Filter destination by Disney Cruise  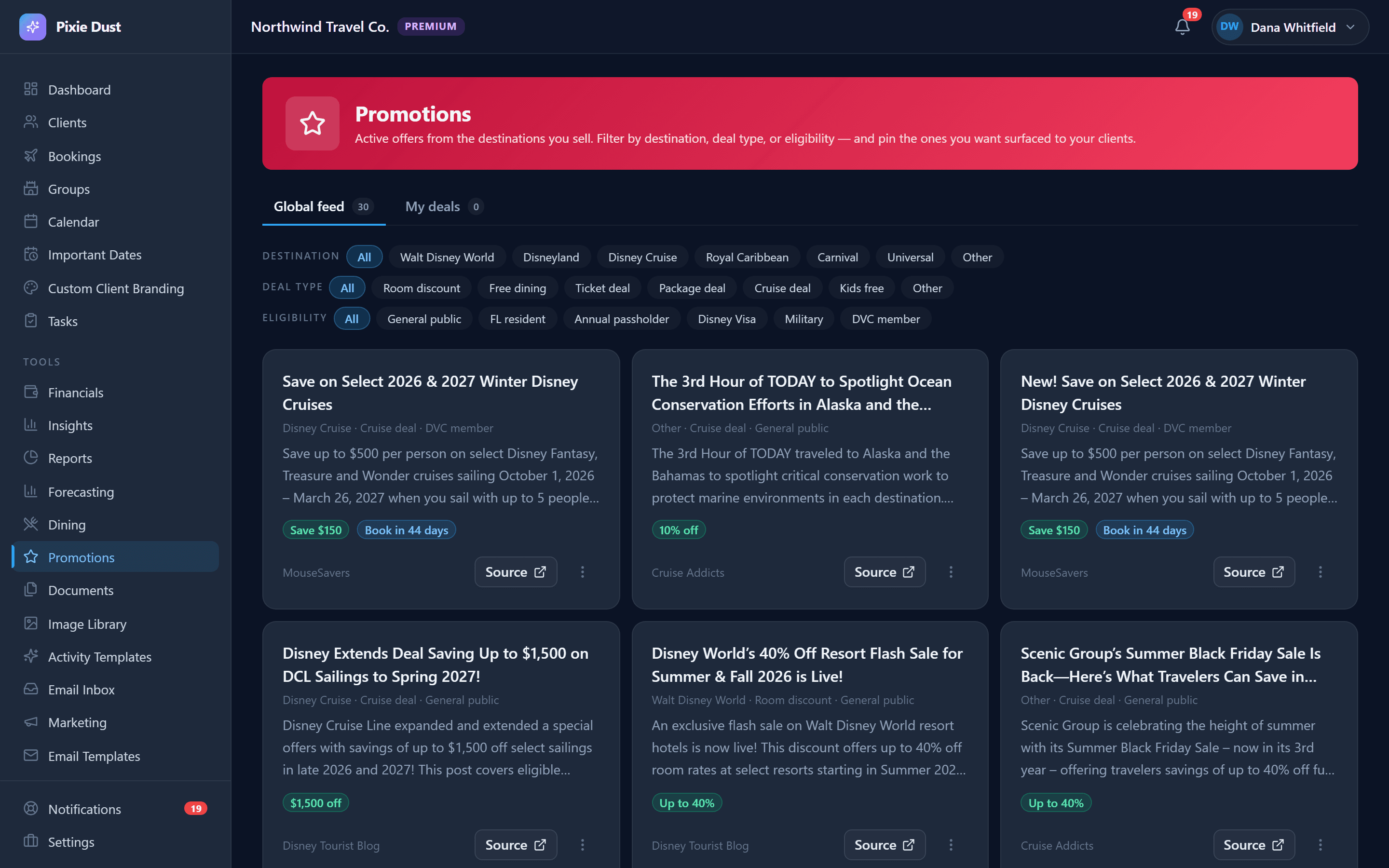point(642,257)
